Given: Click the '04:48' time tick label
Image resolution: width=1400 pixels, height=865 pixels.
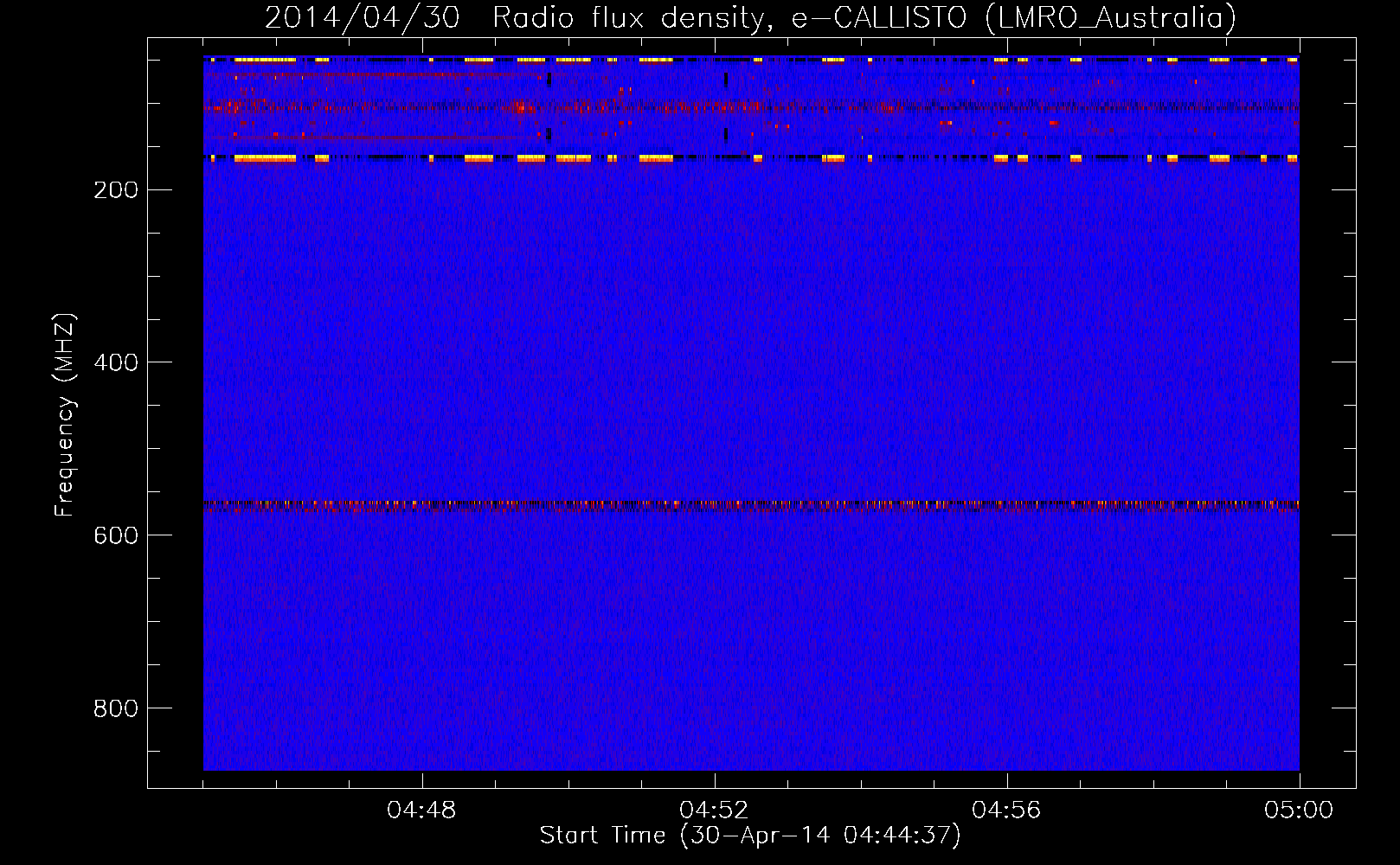Looking at the screenshot, I should pyautogui.click(x=421, y=811).
